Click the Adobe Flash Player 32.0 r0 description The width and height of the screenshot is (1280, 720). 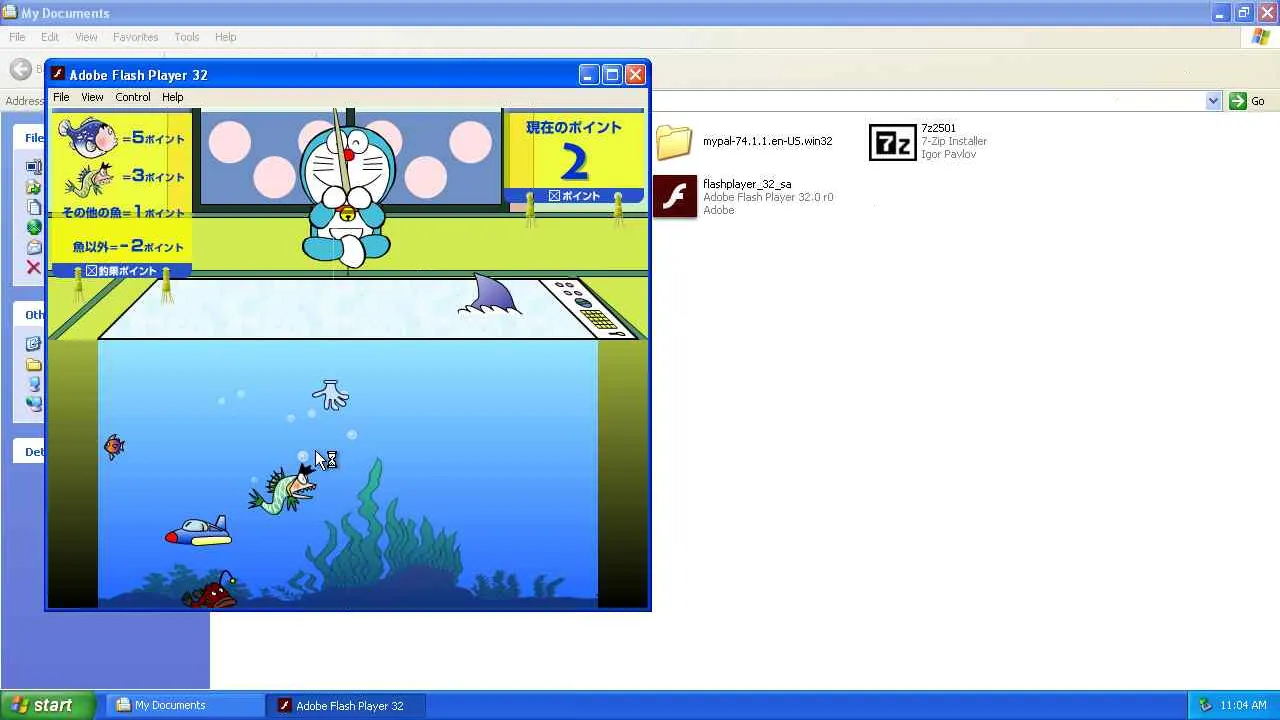[768, 197]
